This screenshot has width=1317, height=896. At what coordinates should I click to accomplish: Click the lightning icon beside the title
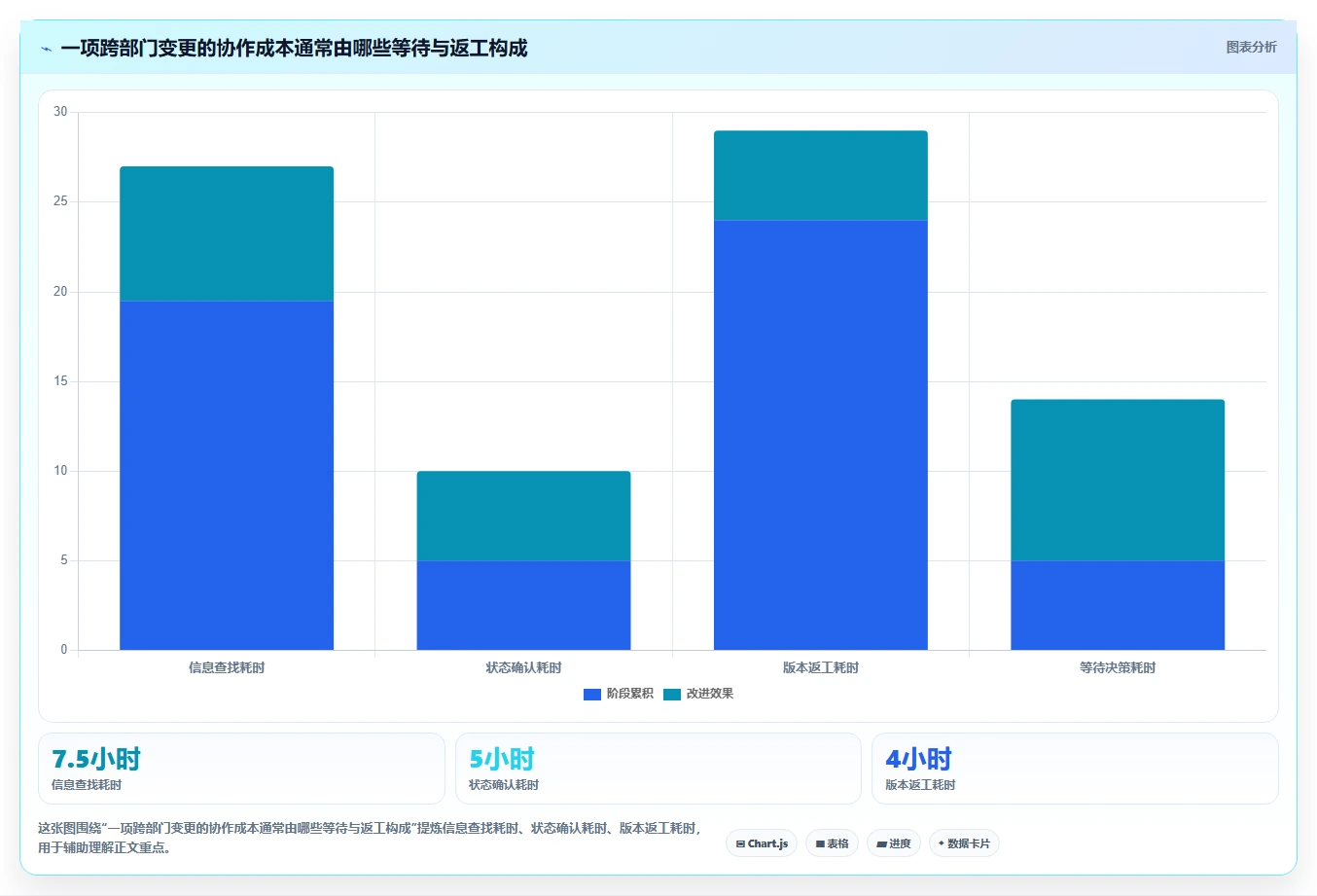pyautogui.click(x=46, y=49)
